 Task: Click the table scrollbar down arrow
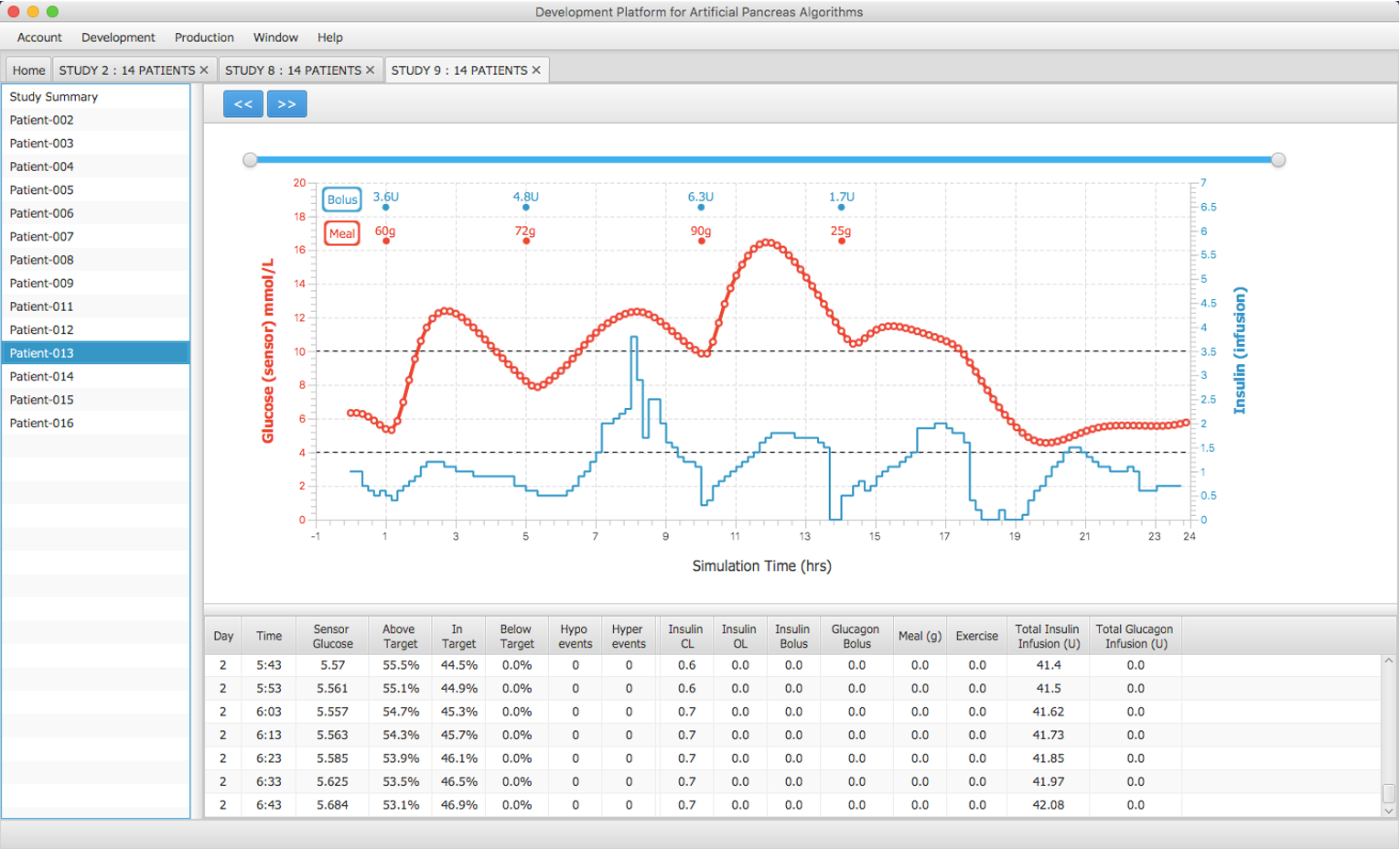[1388, 811]
